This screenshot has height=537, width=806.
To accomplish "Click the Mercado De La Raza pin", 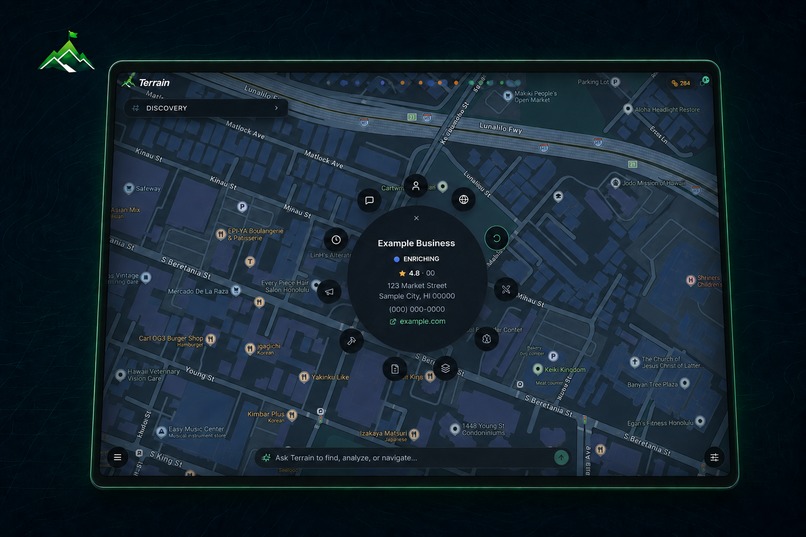I will pos(235,290).
